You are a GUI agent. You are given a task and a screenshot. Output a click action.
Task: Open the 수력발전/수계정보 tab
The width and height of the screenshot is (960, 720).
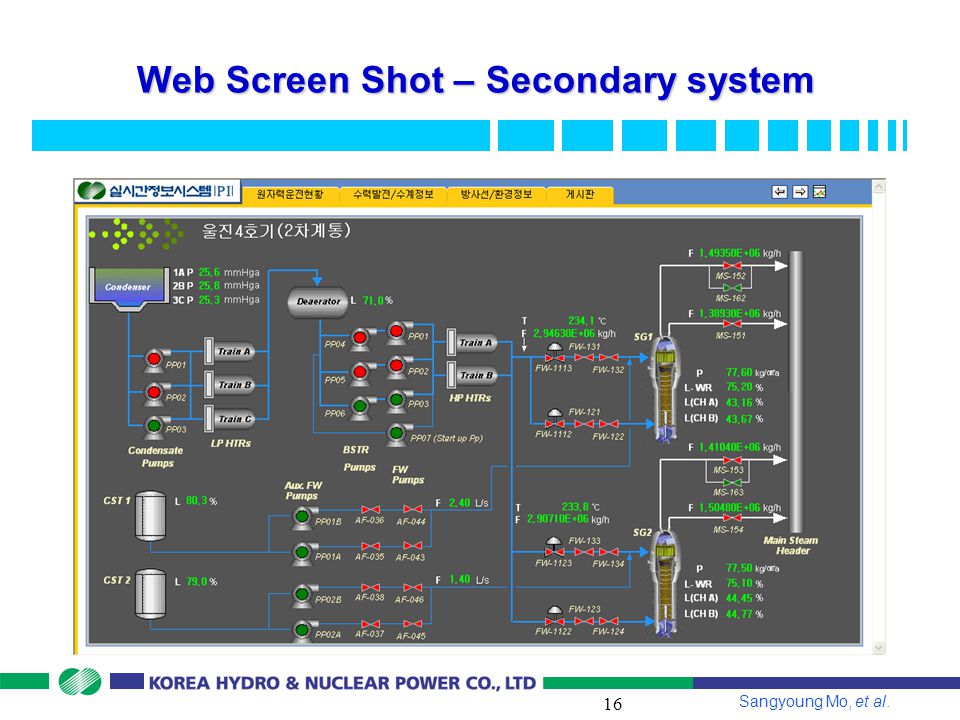[x=393, y=194]
